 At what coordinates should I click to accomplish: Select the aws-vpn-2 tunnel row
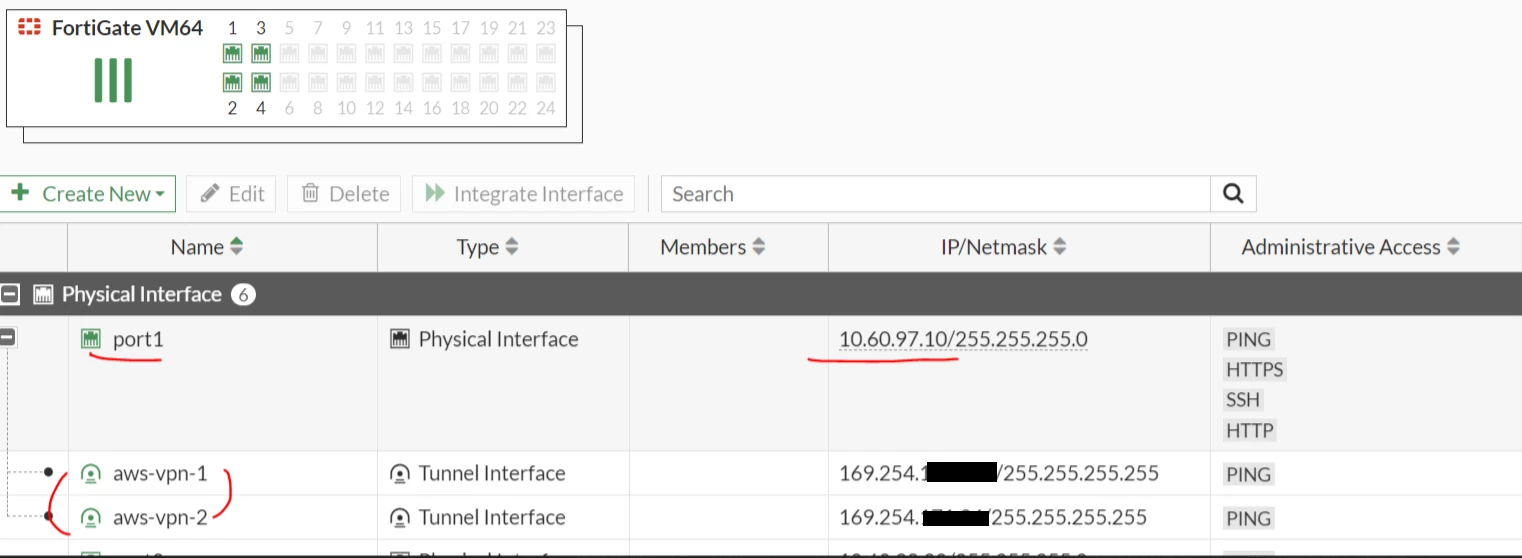761,518
